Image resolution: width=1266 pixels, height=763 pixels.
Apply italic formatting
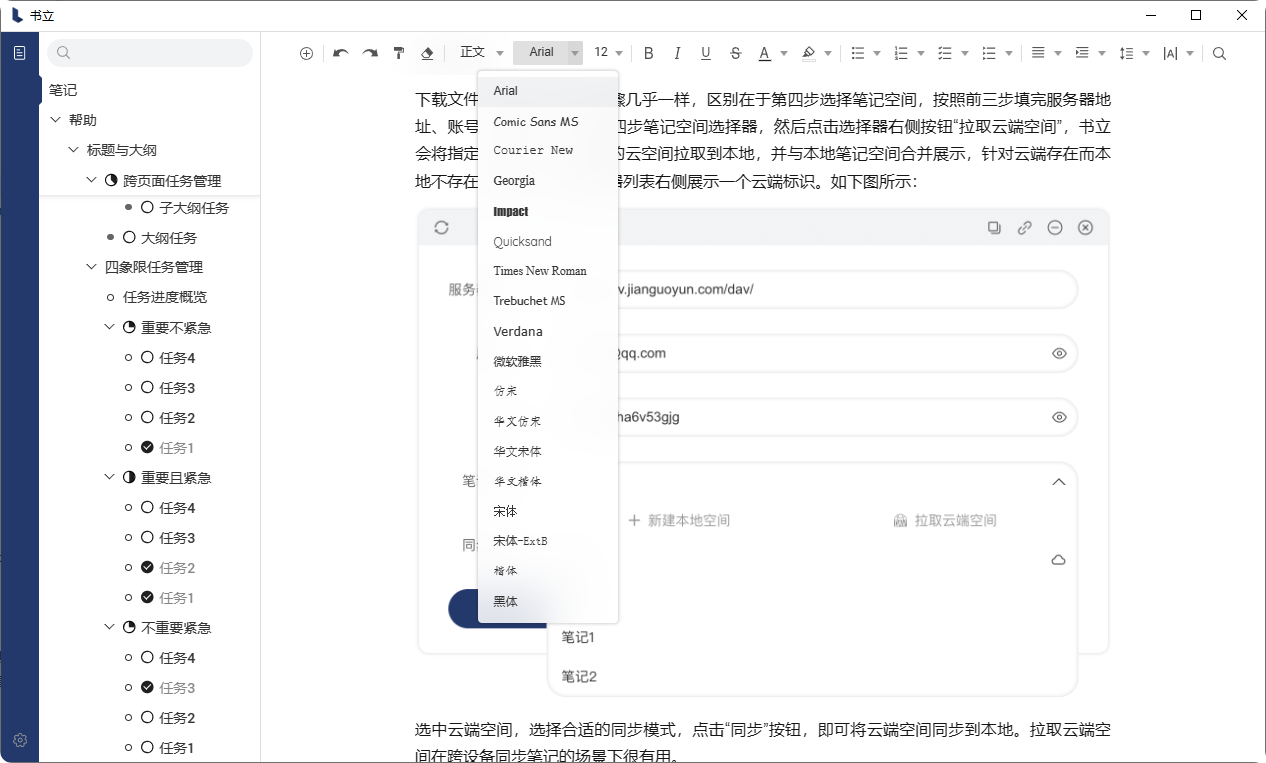click(x=677, y=53)
